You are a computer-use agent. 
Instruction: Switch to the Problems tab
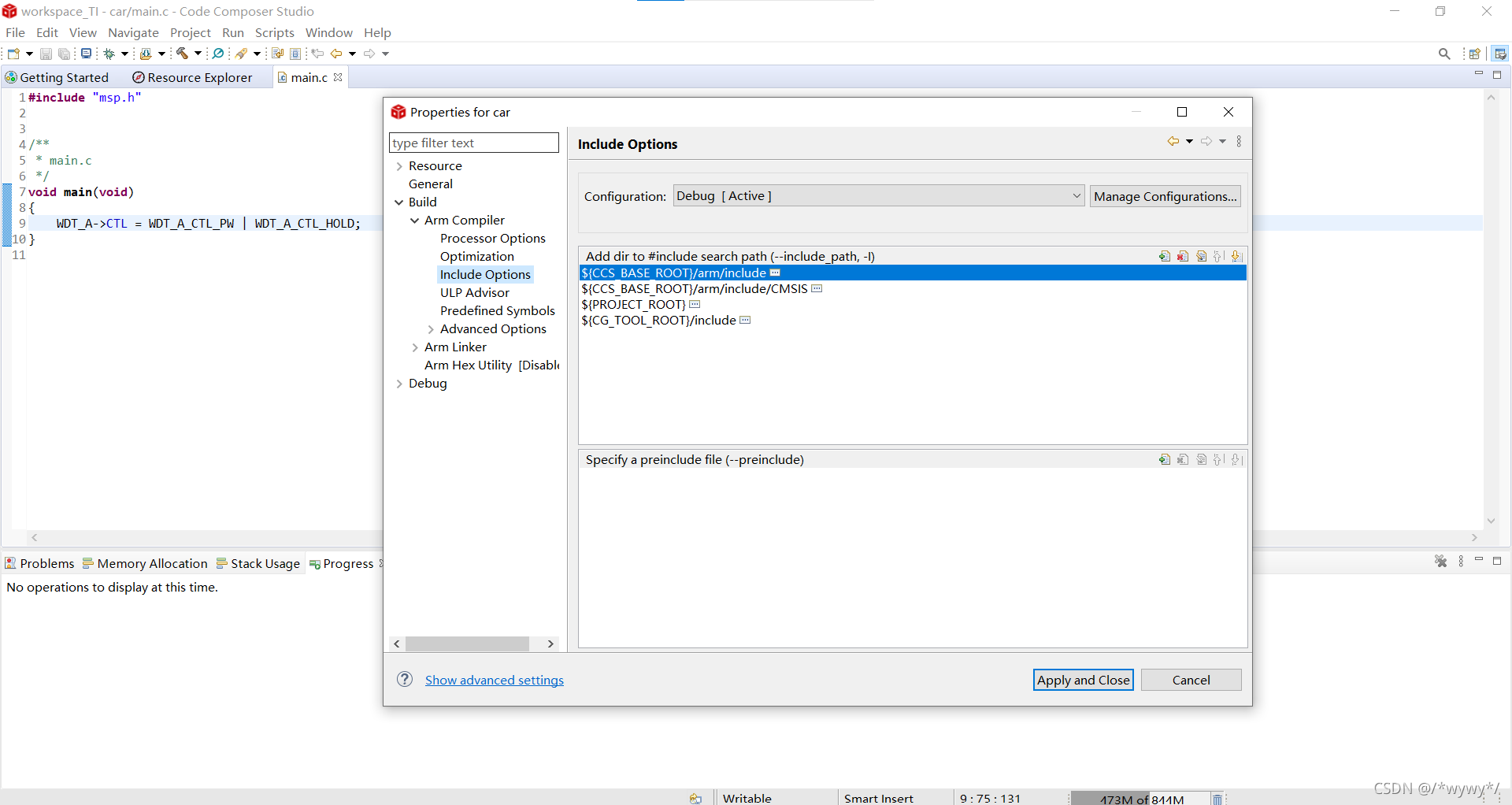point(39,563)
